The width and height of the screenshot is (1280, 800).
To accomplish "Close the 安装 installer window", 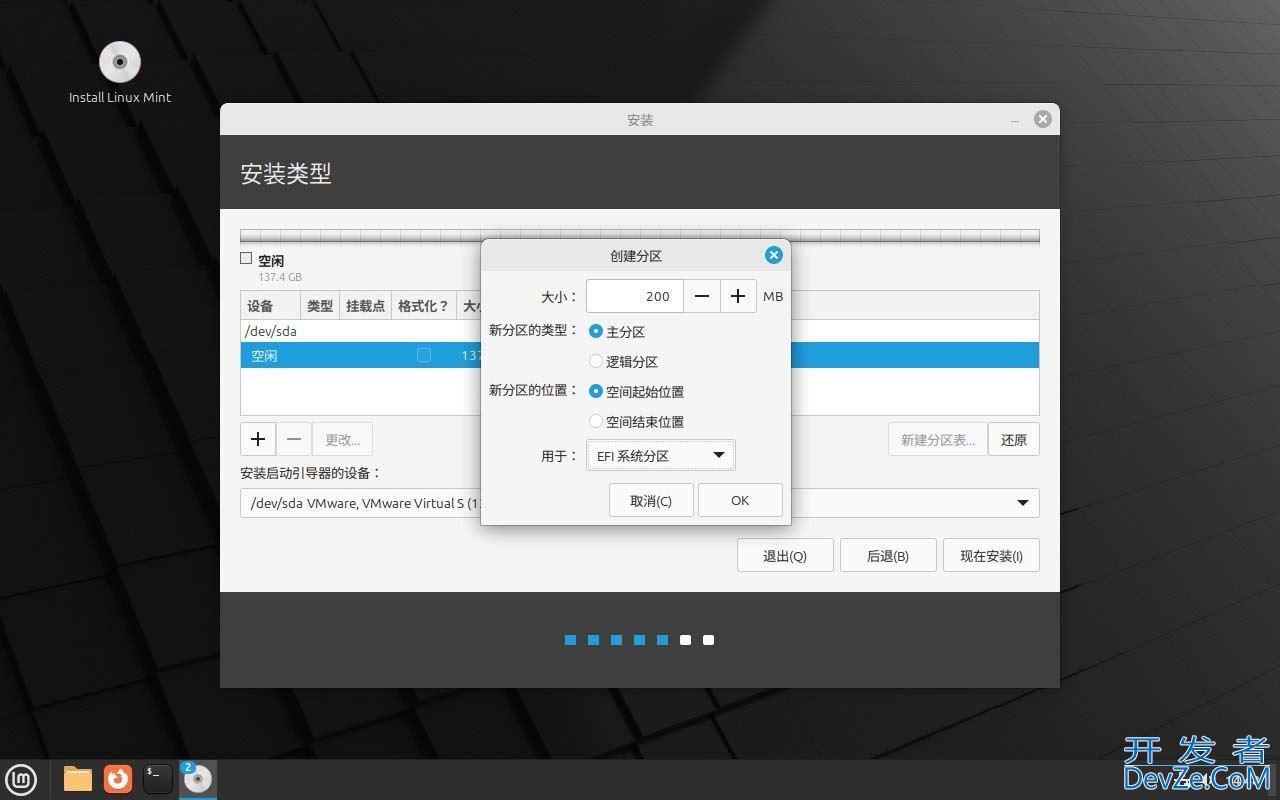I will coord(1043,119).
